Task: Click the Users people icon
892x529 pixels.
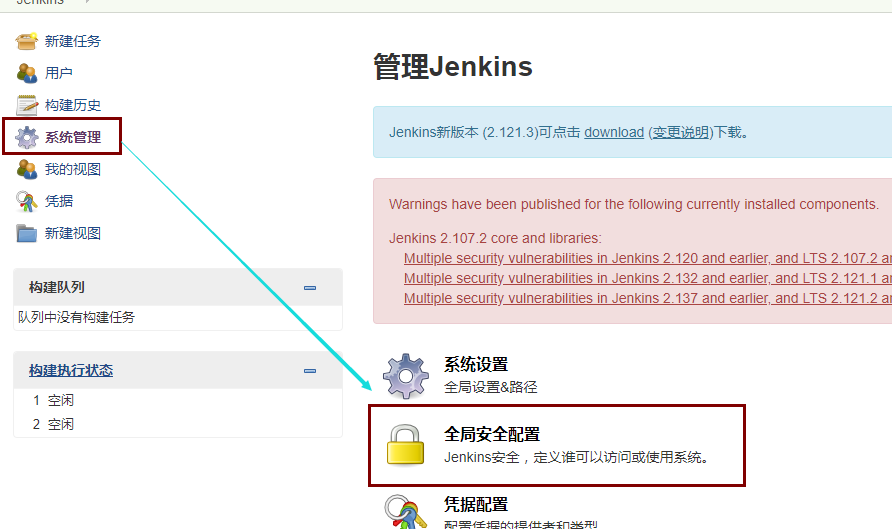Action: coord(27,73)
